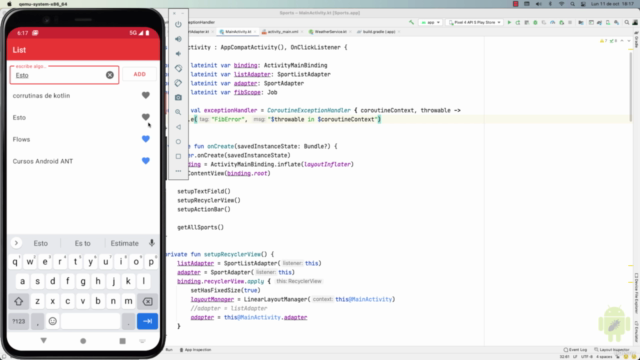
Task: Tap the keyboard space bar
Action: click(x=91, y=321)
